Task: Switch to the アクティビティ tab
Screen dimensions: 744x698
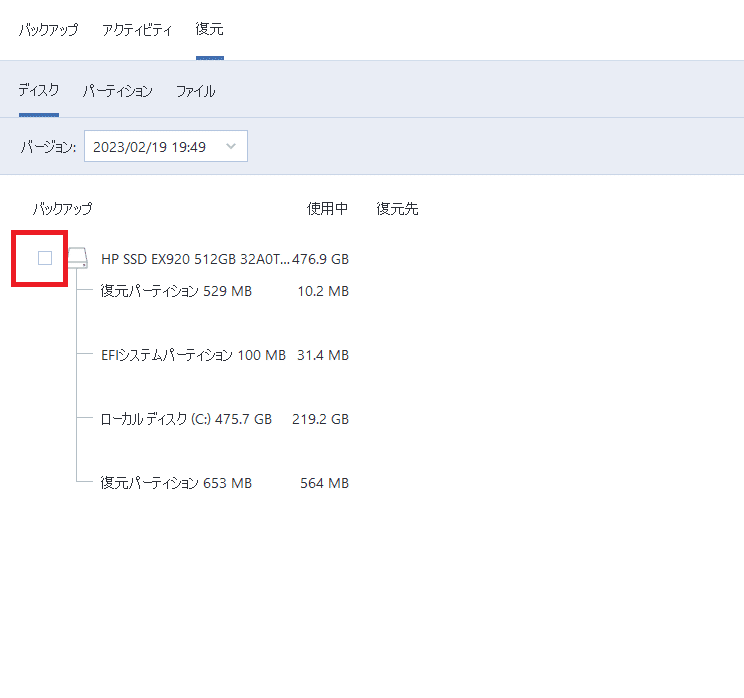Action: tap(137, 30)
